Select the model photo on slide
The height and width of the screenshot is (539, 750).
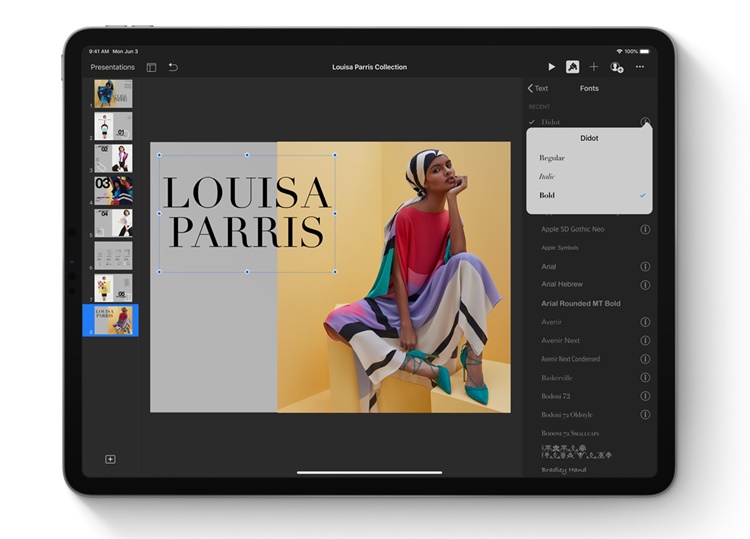tap(394, 277)
